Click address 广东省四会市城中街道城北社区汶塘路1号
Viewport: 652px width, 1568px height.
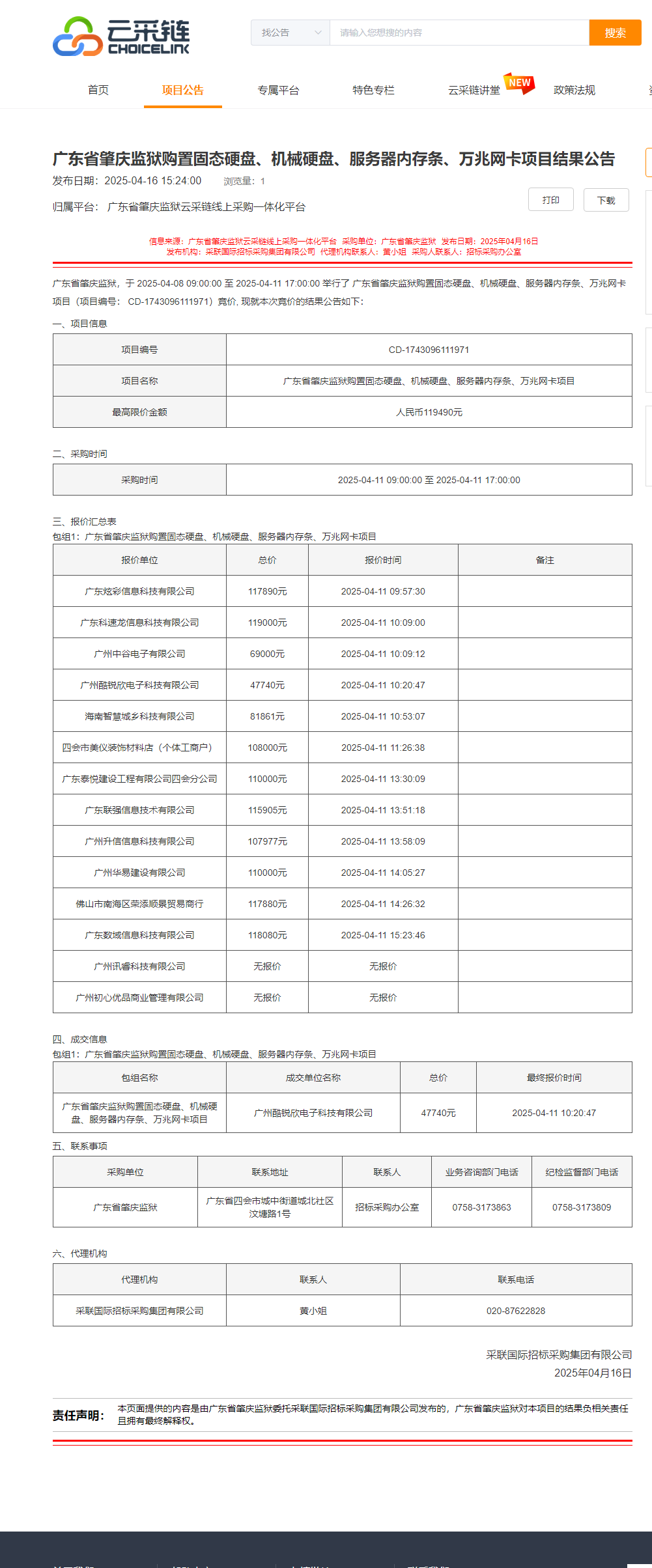point(270,1207)
